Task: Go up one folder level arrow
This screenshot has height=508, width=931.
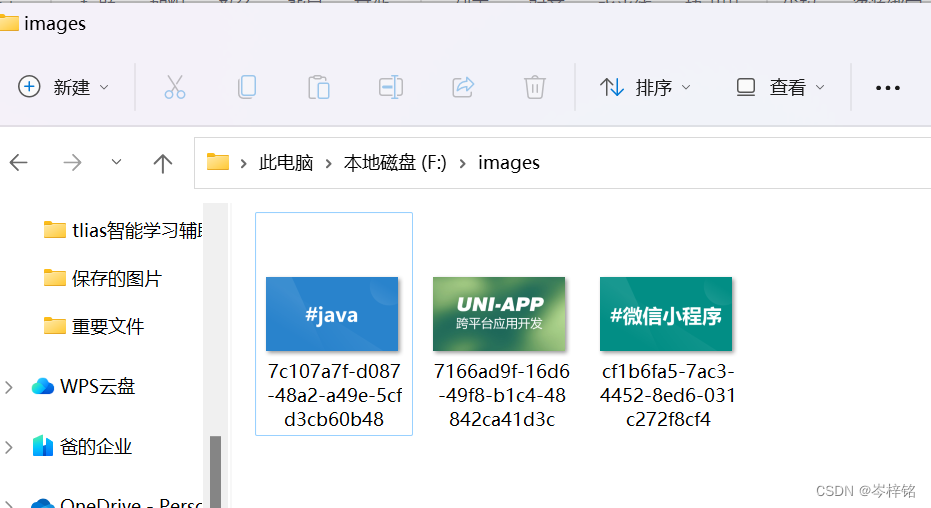Action: click(x=163, y=163)
